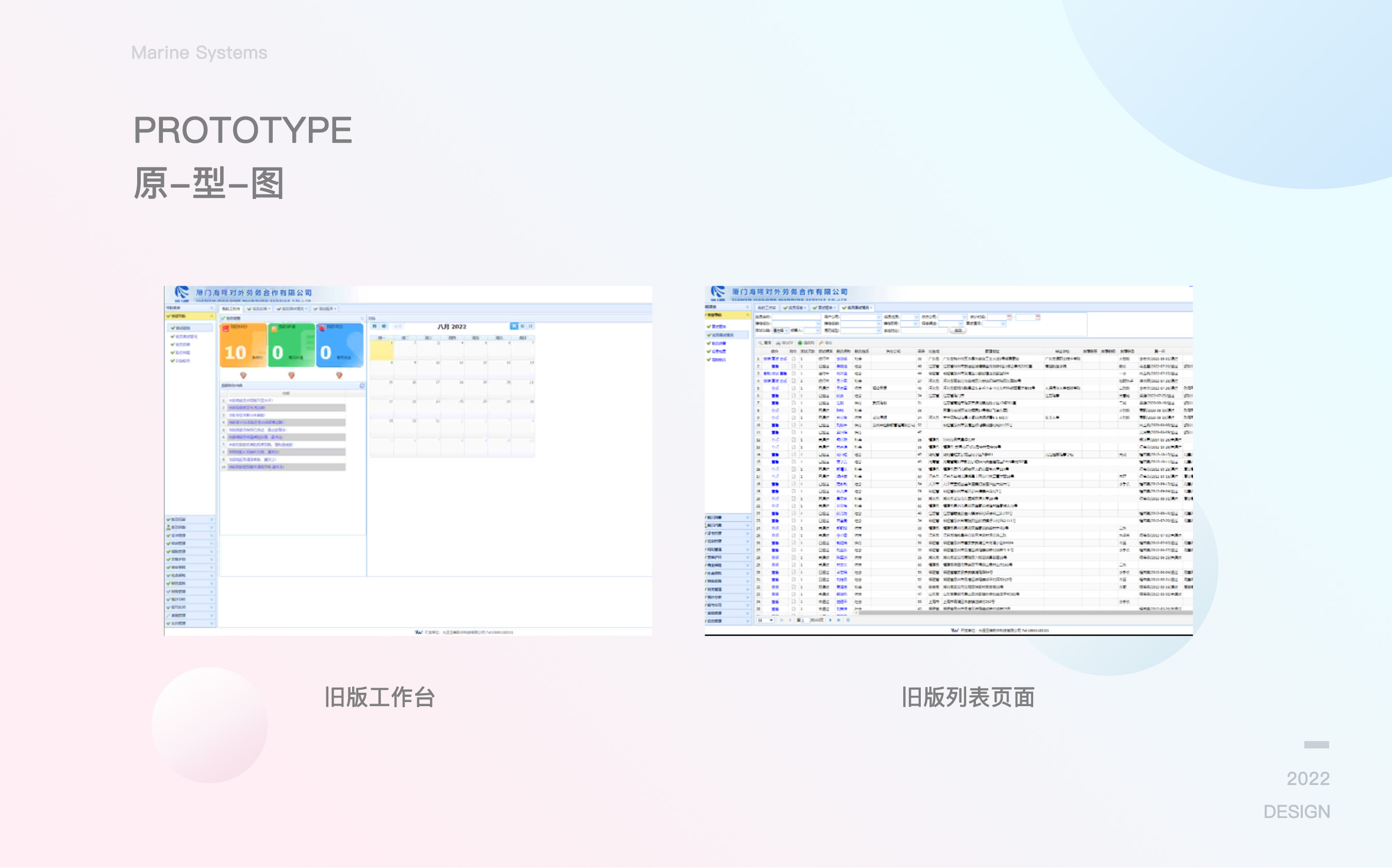
Task: Select the highlighted second tree item in list sidebar
Action: 727,335
